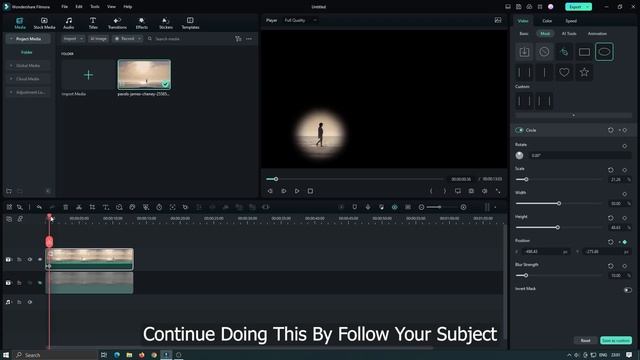The image size is (640, 360).
Task: Switch to the Speed tab
Action: coord(571,21)
